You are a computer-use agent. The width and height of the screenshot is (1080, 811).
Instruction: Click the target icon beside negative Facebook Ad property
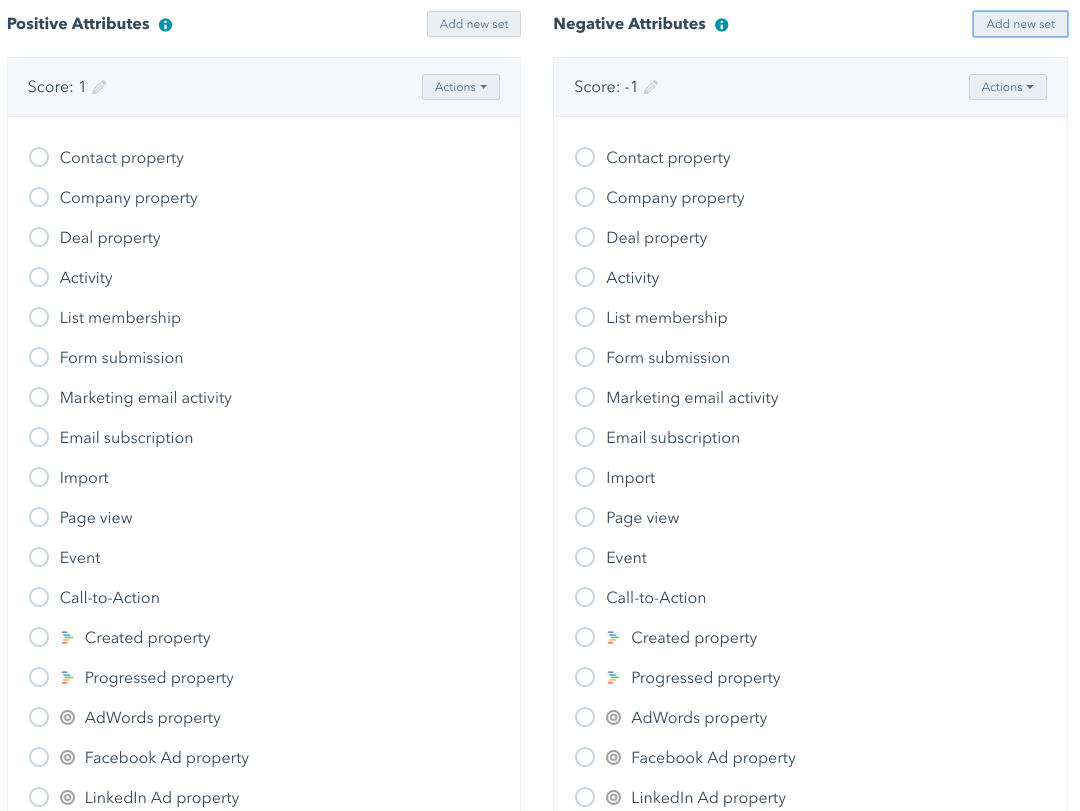[x=614, y=758]
